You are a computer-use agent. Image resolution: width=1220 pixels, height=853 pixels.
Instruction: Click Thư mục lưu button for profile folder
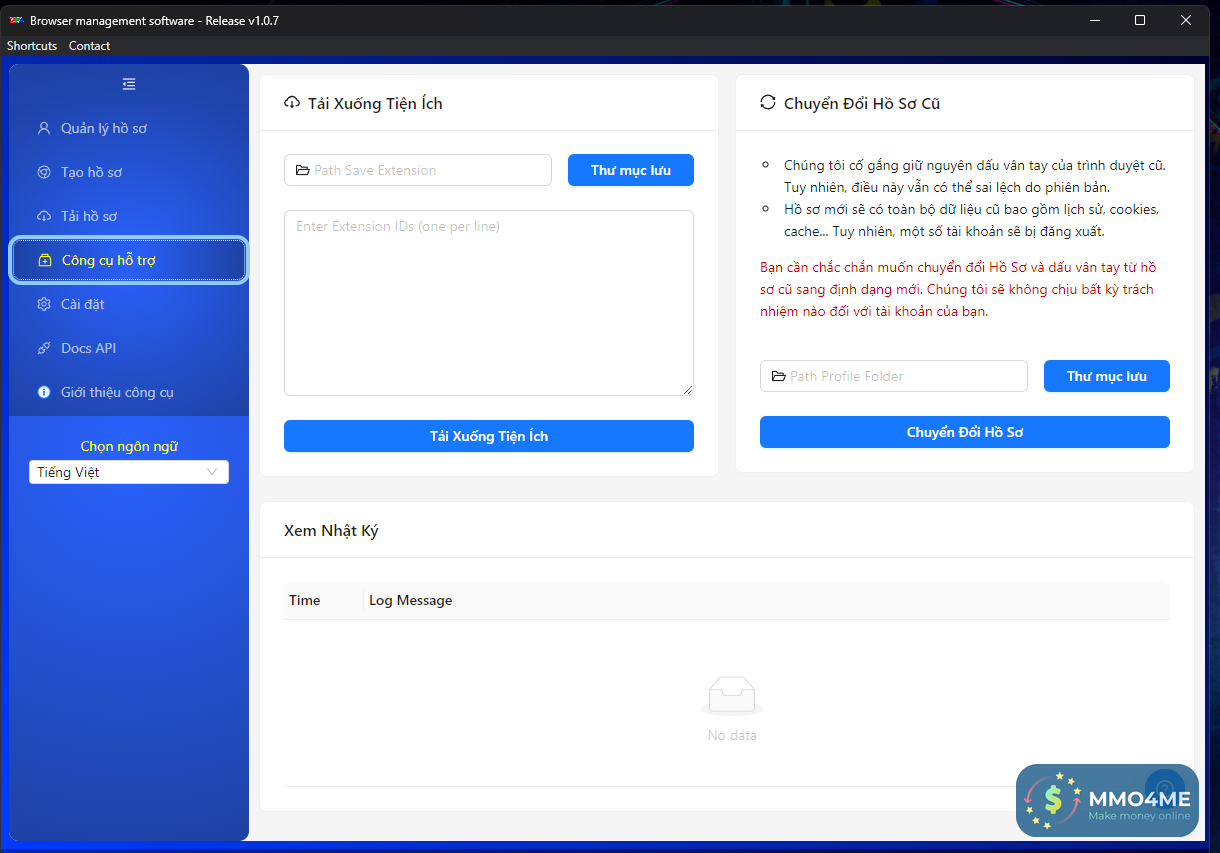[x=1107, y=376]
